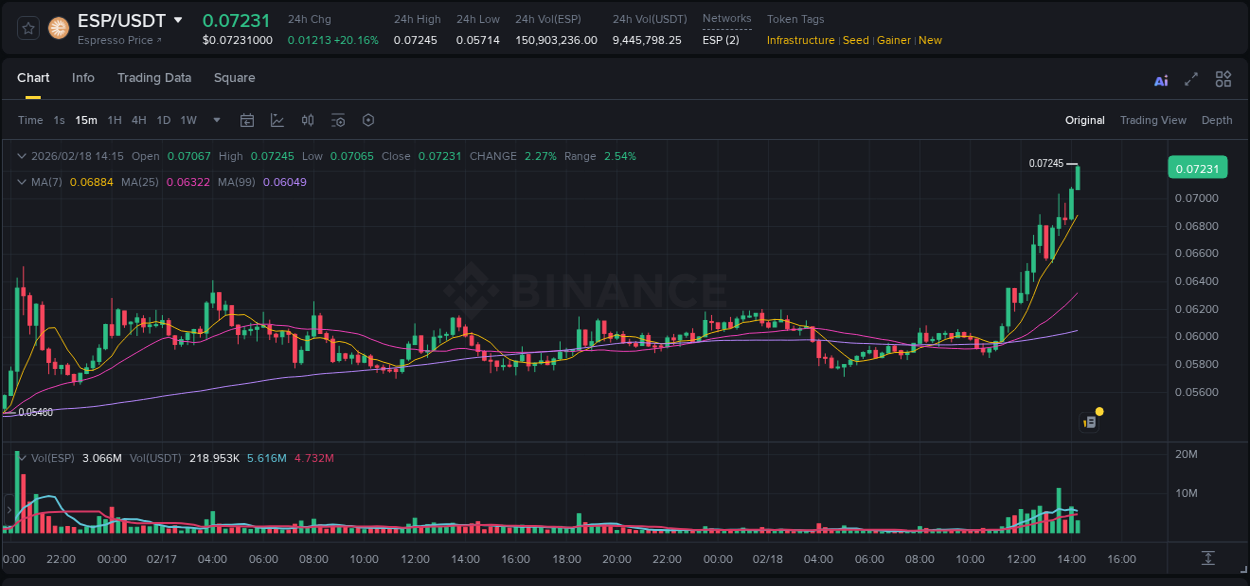Image resolution: width=1250 pixels, height=586 pixels.
Task: Open the calendar date-jump tool
Action: (247, 120)
